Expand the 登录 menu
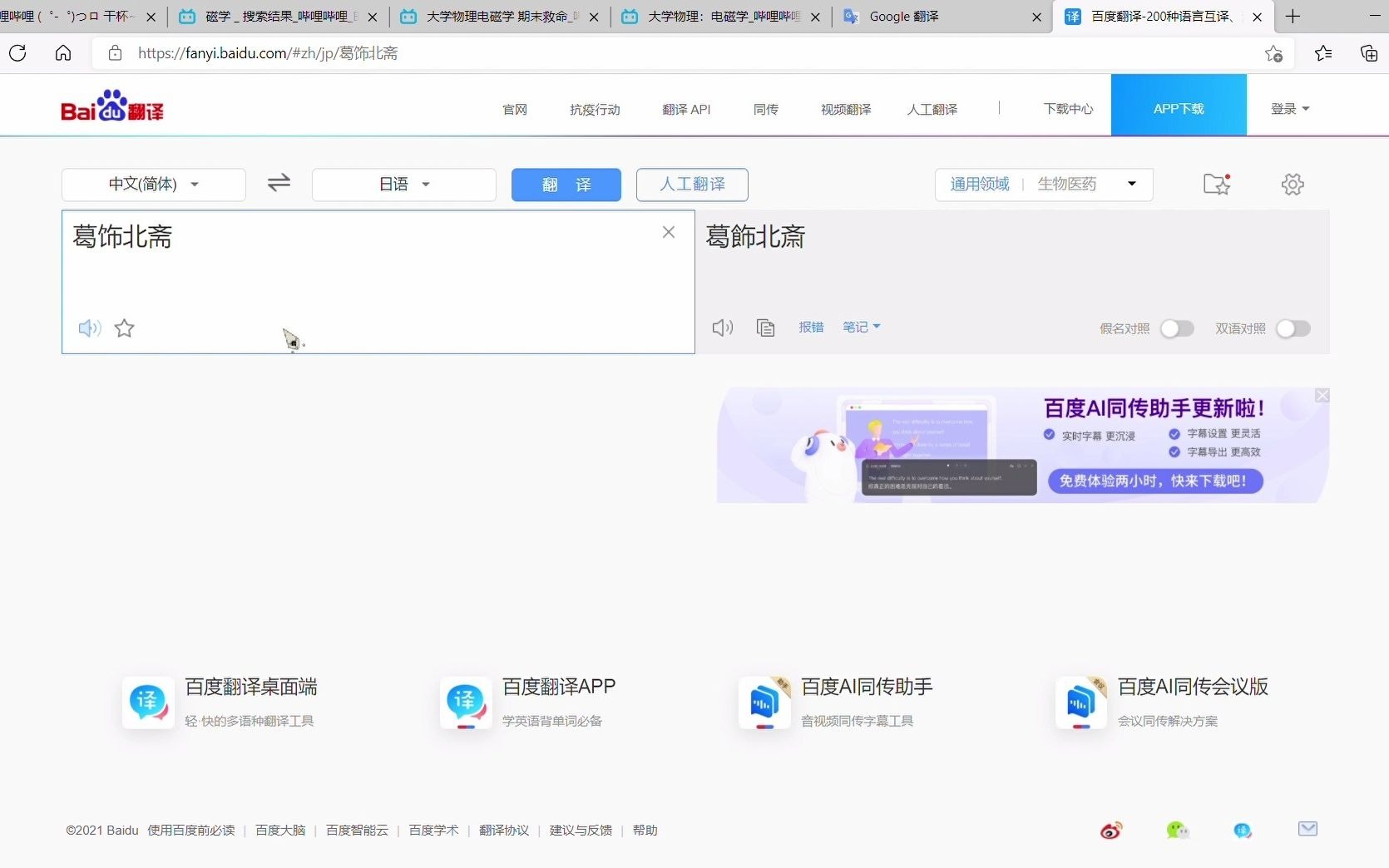The image size is (1389, 868). coord(1290,109)
